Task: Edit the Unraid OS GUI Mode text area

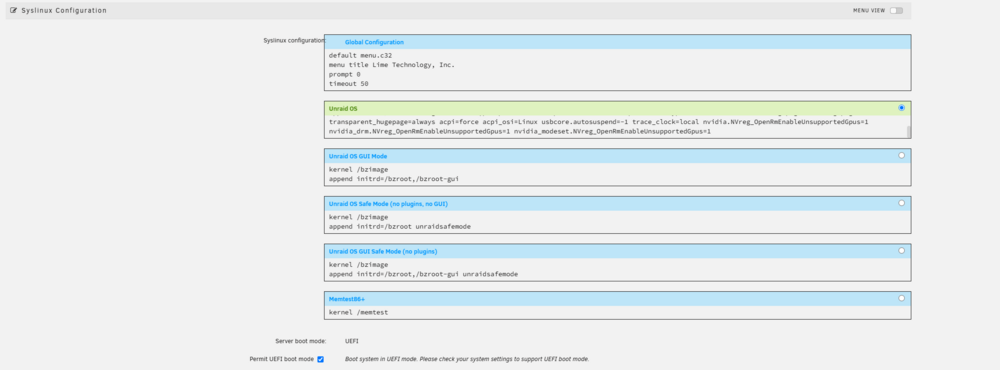Action: [617, 174]
